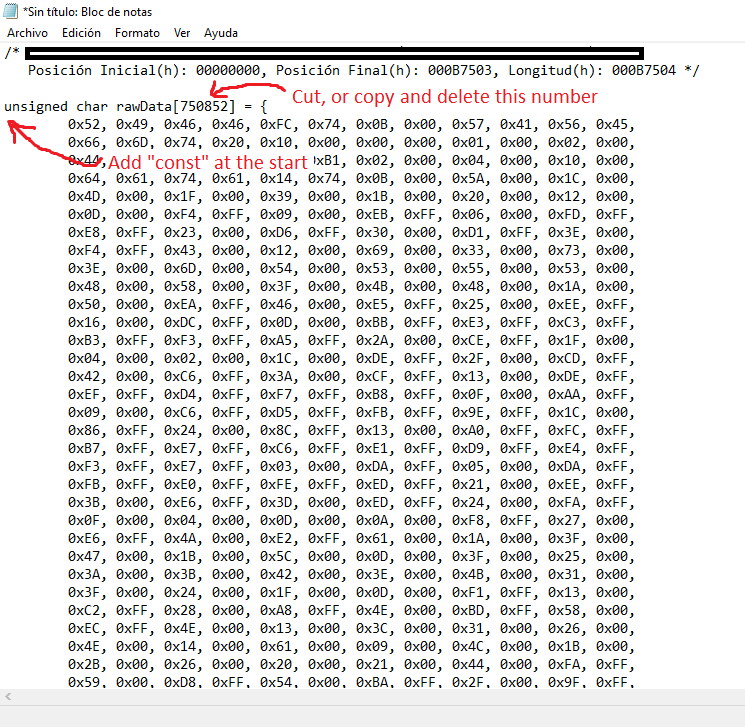Click the horizontal scrollbar's left arrow
The width and height of the screenshot is (745, 727).
point(8,697)
